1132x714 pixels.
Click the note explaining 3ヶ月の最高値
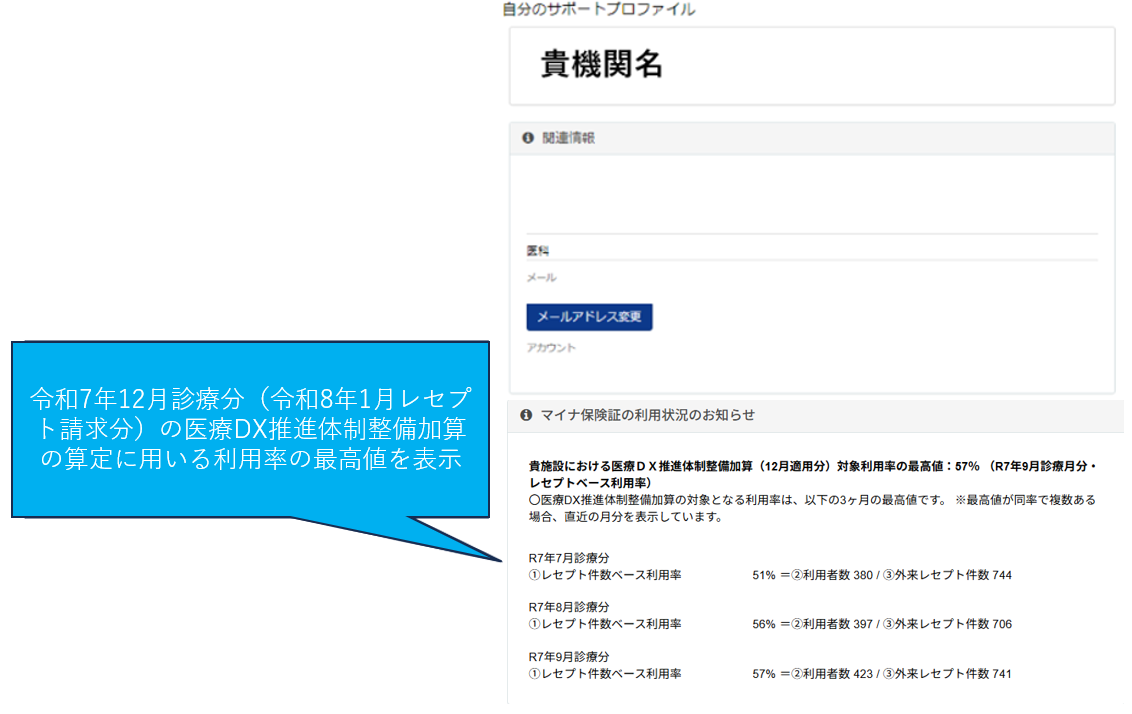tap(812, 509)
